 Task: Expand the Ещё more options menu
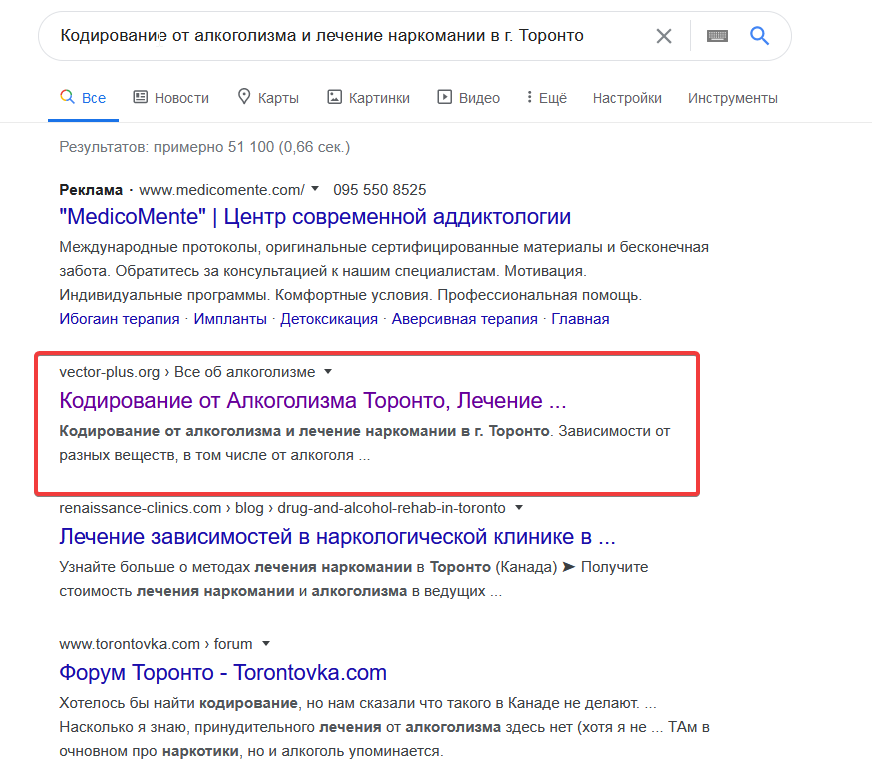pos(547,98)
